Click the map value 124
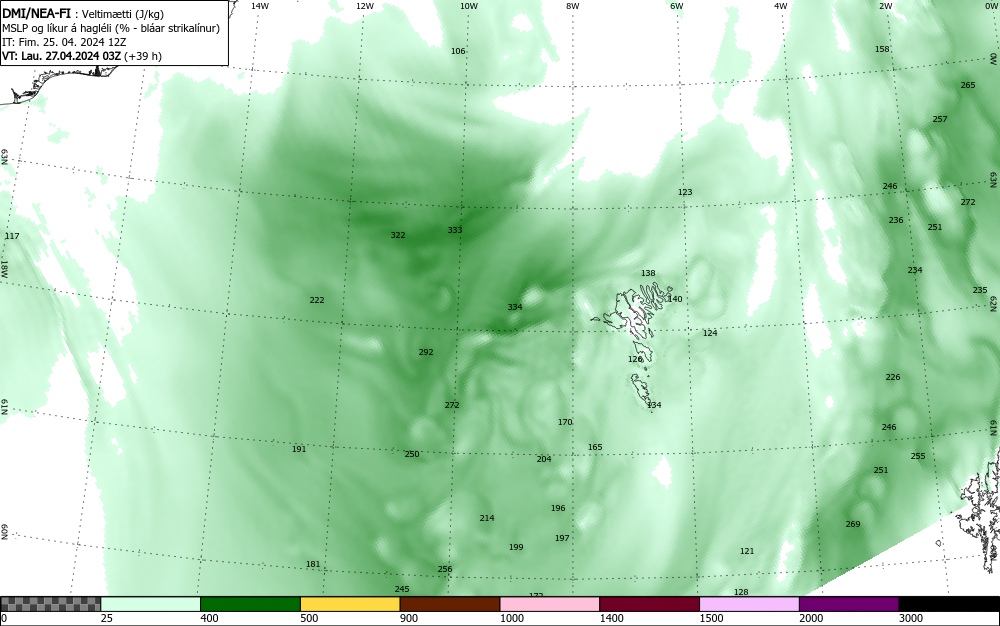The width and height of the screenshot is (1000, 626). (710, 333)
